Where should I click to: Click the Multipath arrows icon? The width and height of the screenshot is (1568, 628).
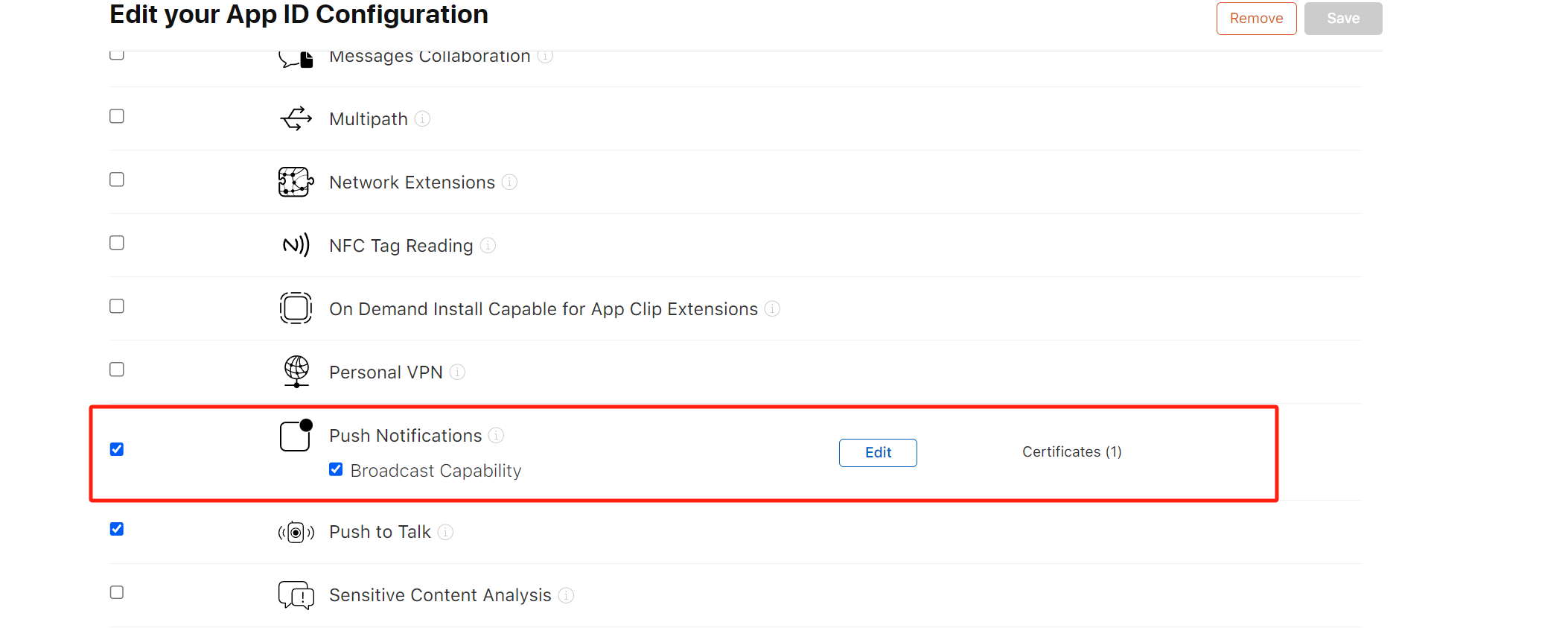point(296,118)
